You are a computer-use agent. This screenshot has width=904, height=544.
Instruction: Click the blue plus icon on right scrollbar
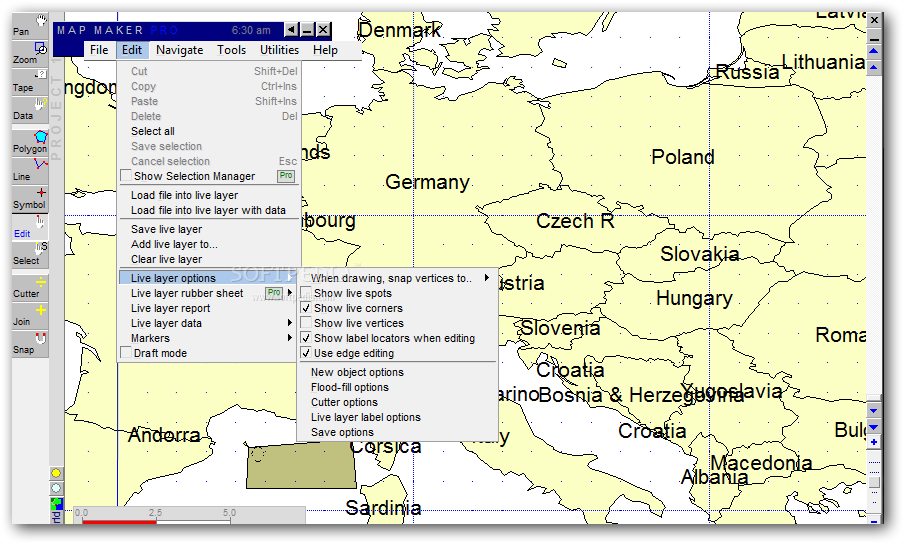coord(874,442)
